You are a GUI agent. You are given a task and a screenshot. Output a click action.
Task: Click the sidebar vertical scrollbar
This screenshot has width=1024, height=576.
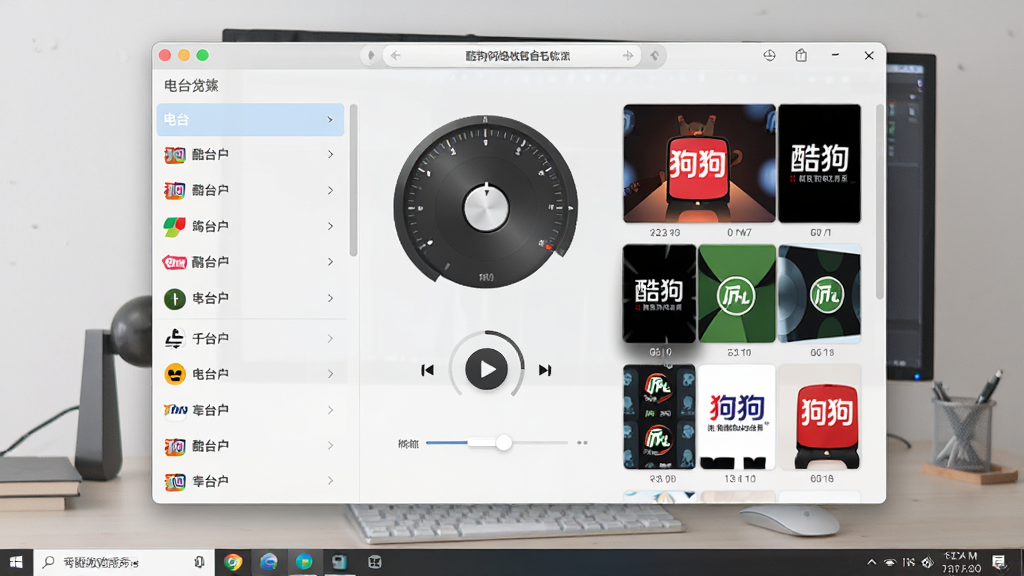(353, 180)
